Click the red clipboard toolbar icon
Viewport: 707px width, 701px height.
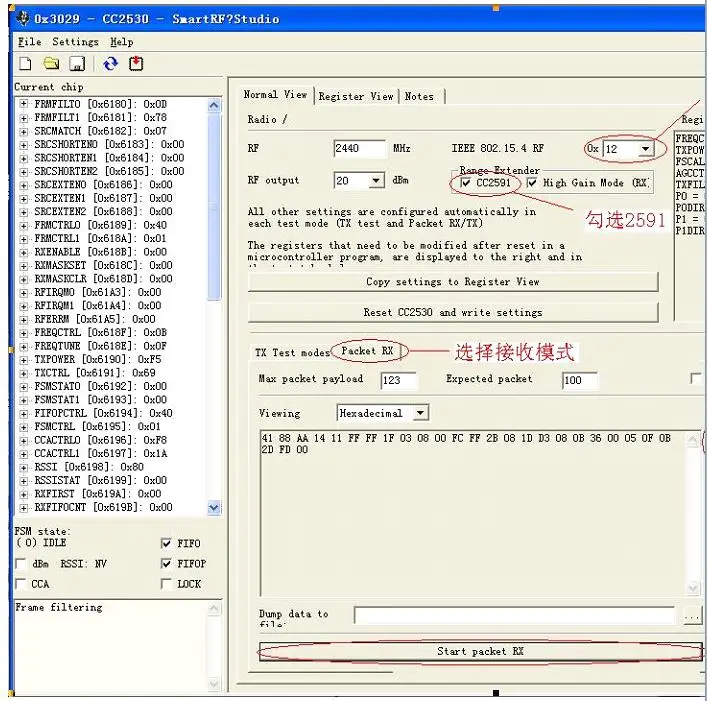point(136,64)
